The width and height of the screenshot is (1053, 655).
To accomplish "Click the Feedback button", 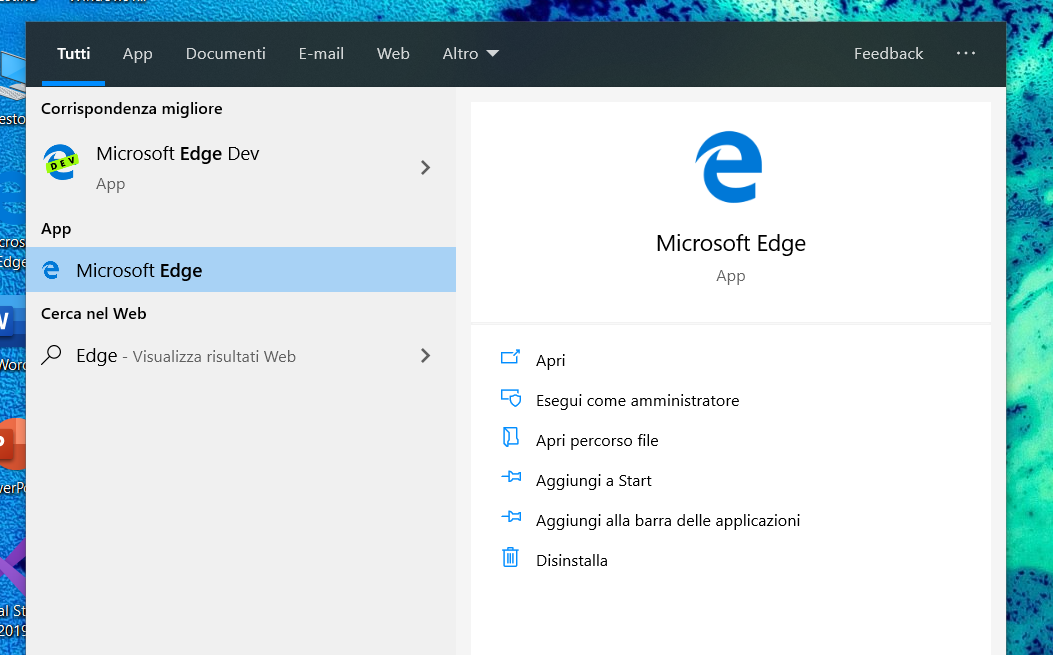I will point(888,54).
